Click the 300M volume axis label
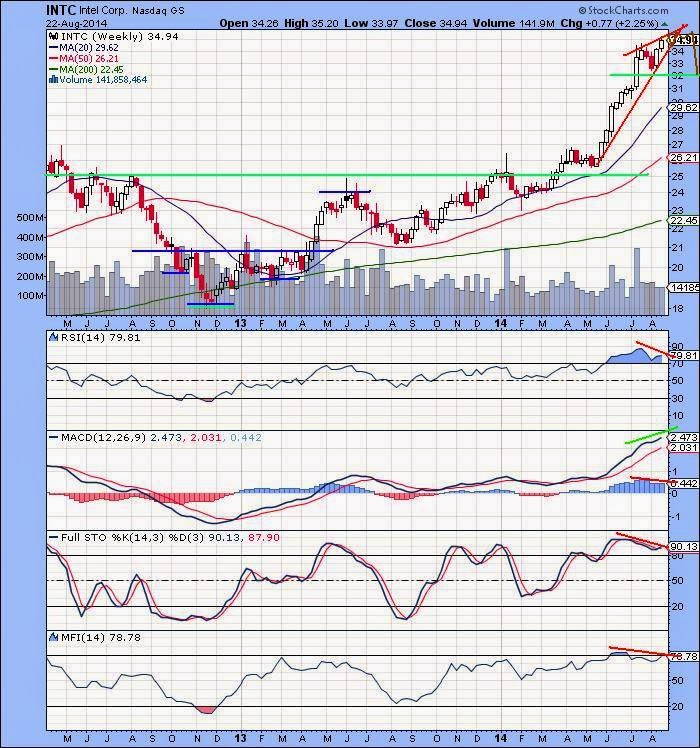Screen dimensions: 700x748 pos(31,256)
